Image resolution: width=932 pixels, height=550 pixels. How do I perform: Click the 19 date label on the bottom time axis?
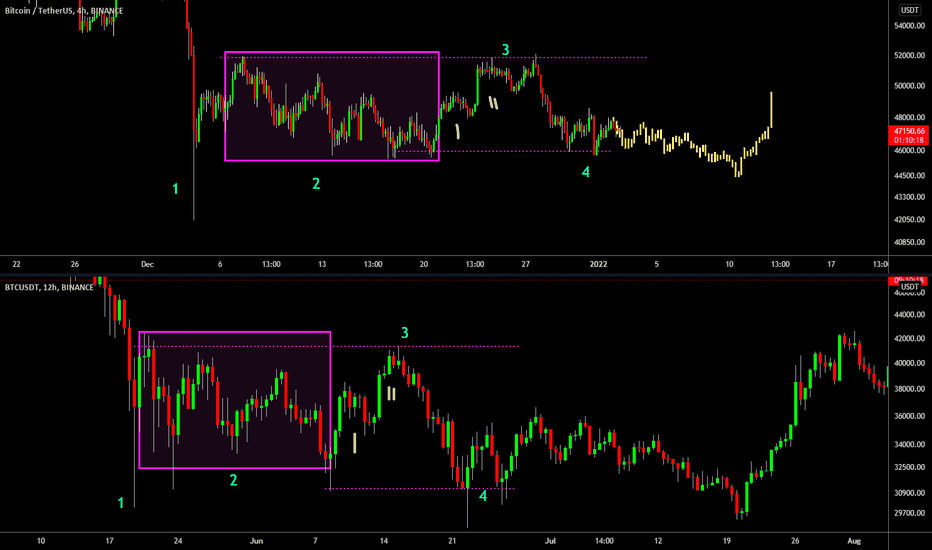point(726,541)
